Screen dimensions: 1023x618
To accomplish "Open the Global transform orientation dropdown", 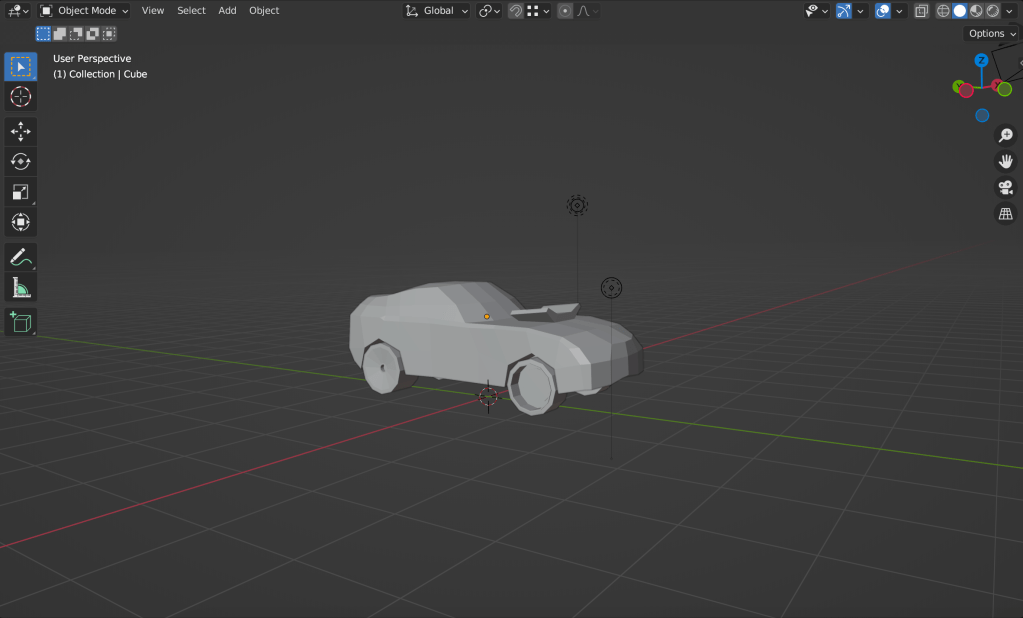I will [x=437, y=11].
